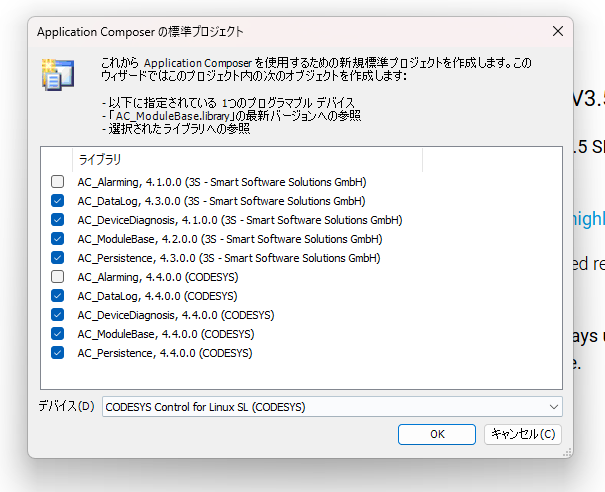605x492 pixels.
Task: Select AC_Alarming, 4.1.0.0 row text
Action: pyautogui.click(x=222, y=182)
